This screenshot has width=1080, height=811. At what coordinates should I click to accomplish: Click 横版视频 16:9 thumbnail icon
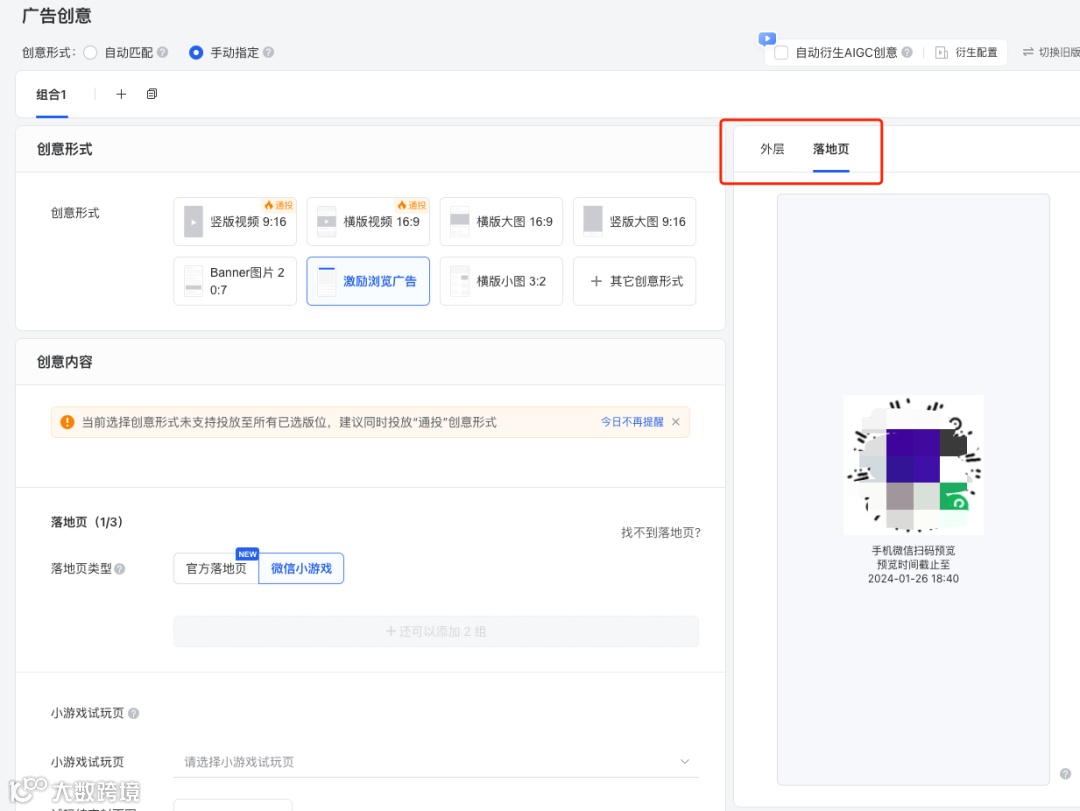pyautogui.click(x=326, y=222)
